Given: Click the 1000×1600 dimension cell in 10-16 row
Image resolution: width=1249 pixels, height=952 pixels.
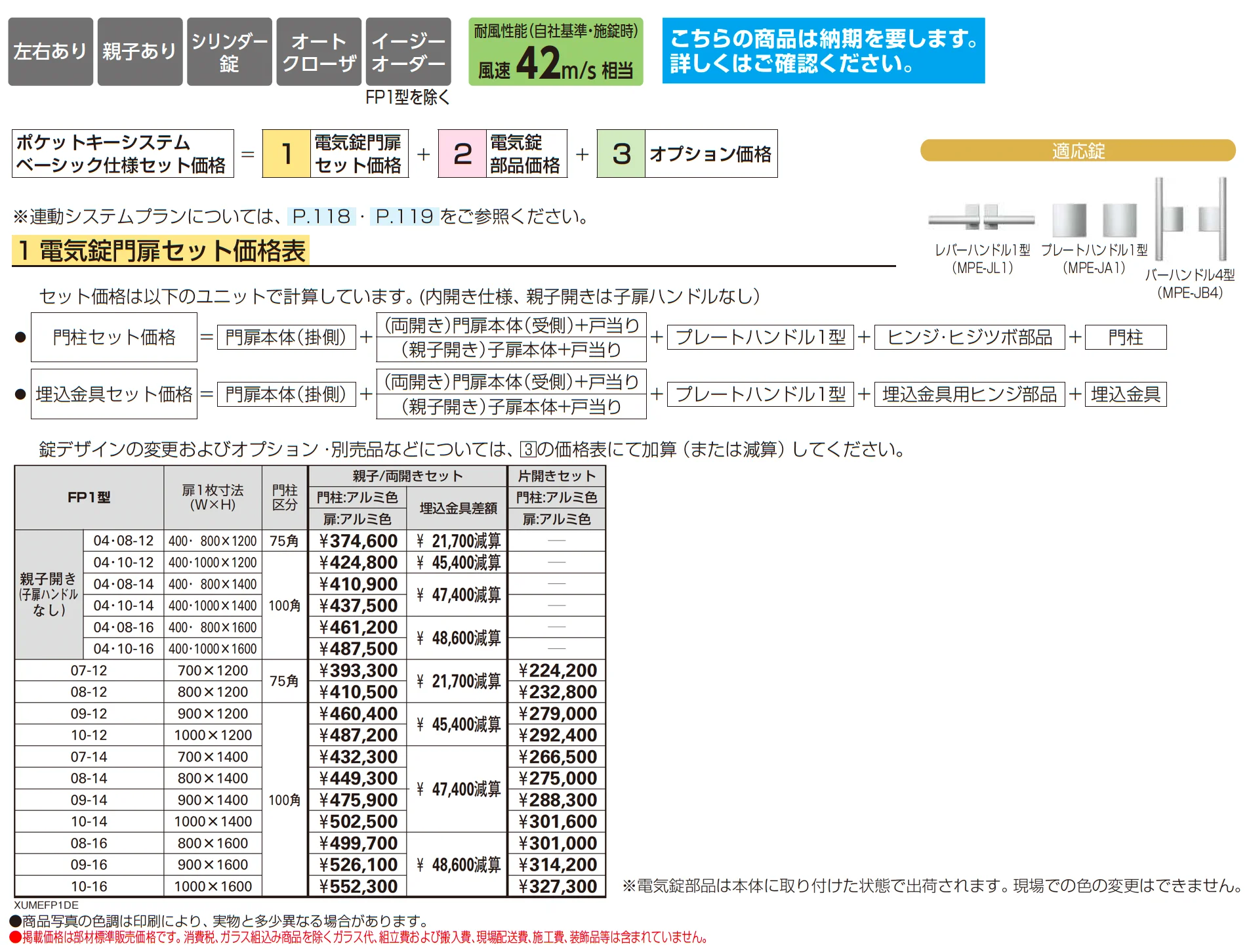Looking at the screenshot, I should [213, 886].
